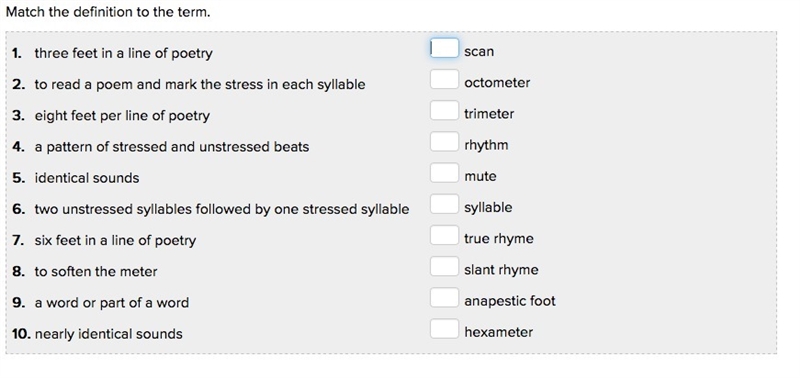This screenshot has width=800, height=378.
Task: Select the stressed and unstressed beats definition
Action: coord(172,147)
